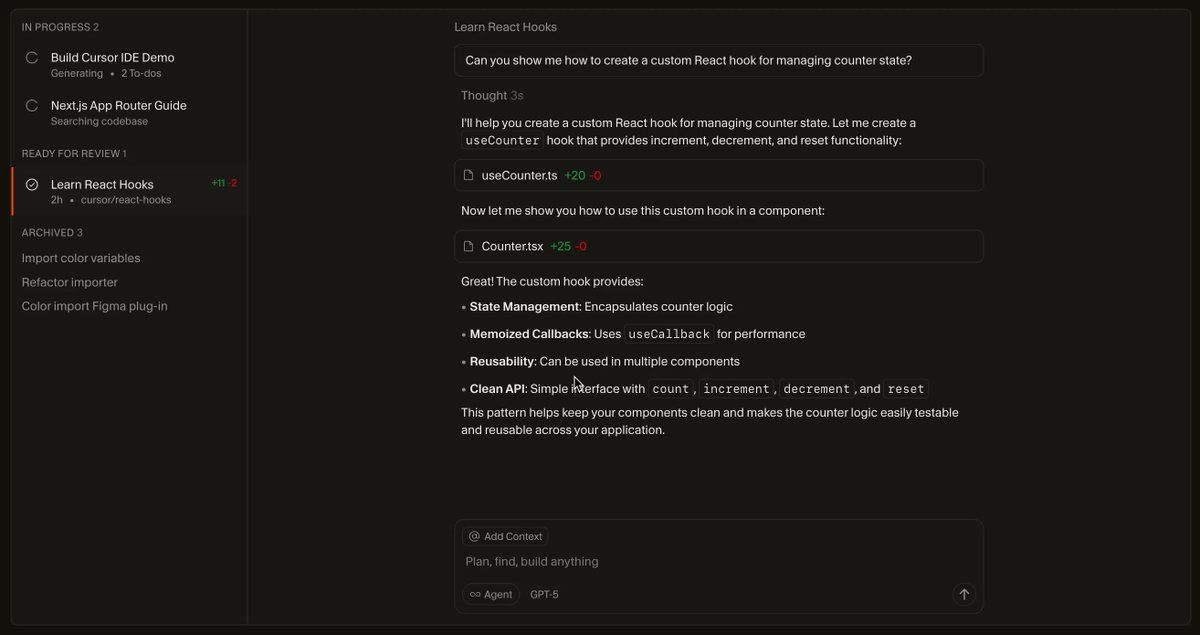Open archived Import color variables chat
Viewport: 1200px width, 635px height.
[x=81, y=259]
